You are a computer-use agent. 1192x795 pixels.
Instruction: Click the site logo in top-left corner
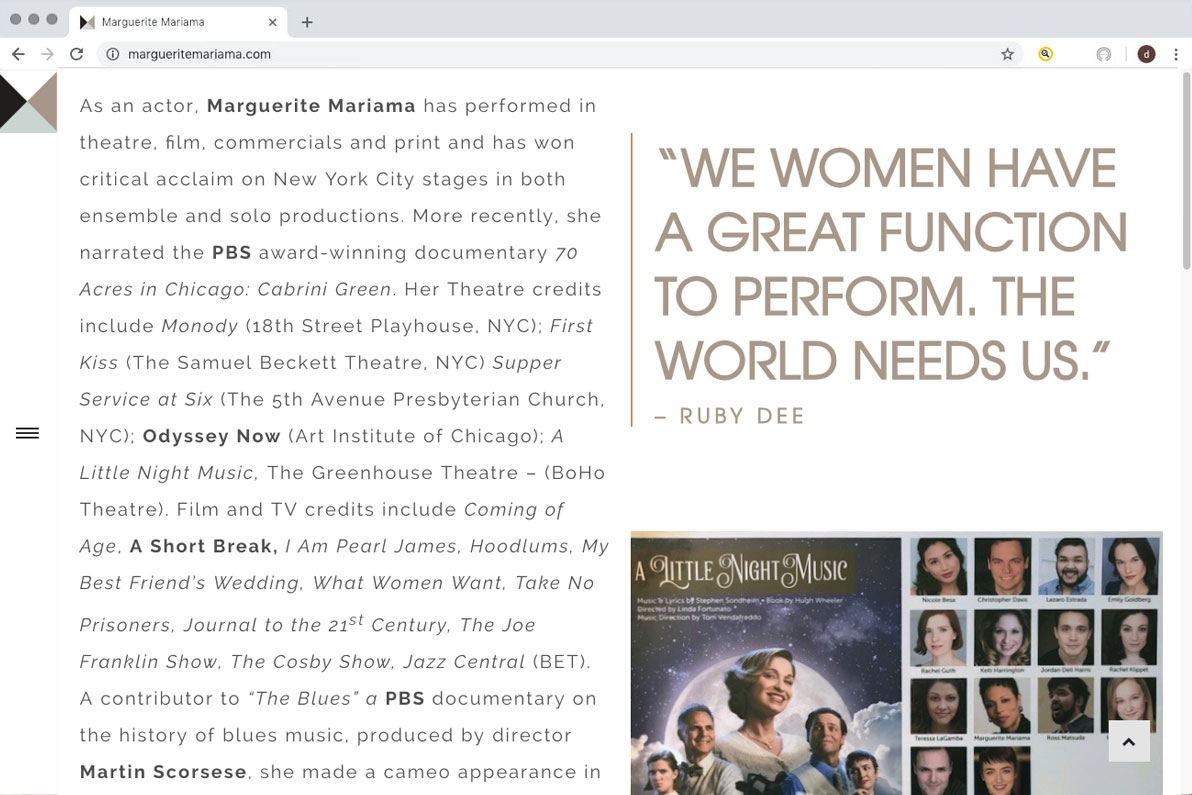point(28,102)
